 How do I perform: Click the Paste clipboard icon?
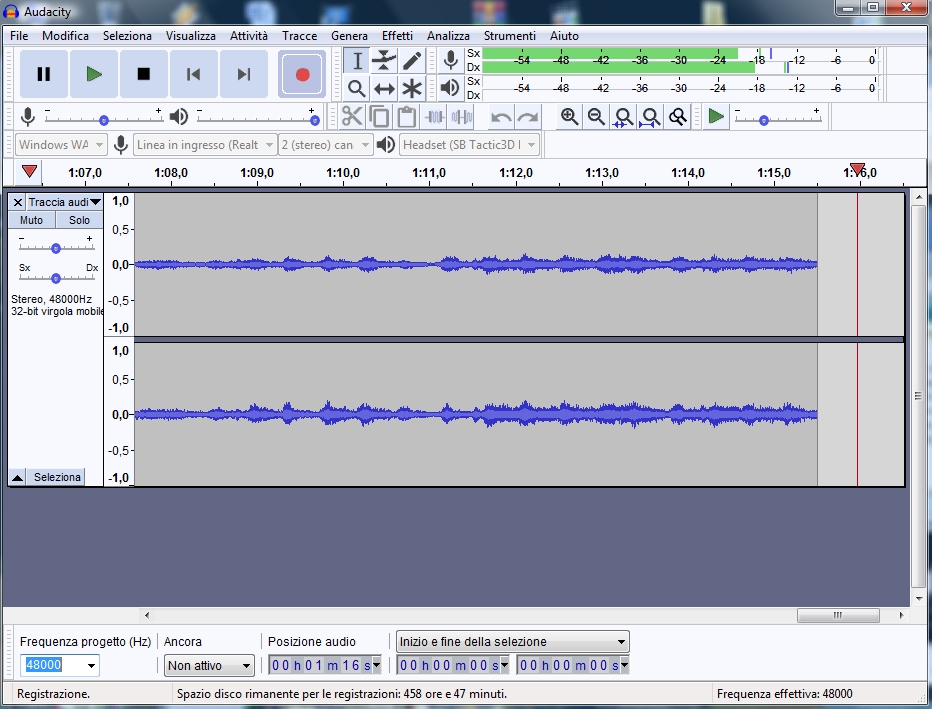point(407,116)
